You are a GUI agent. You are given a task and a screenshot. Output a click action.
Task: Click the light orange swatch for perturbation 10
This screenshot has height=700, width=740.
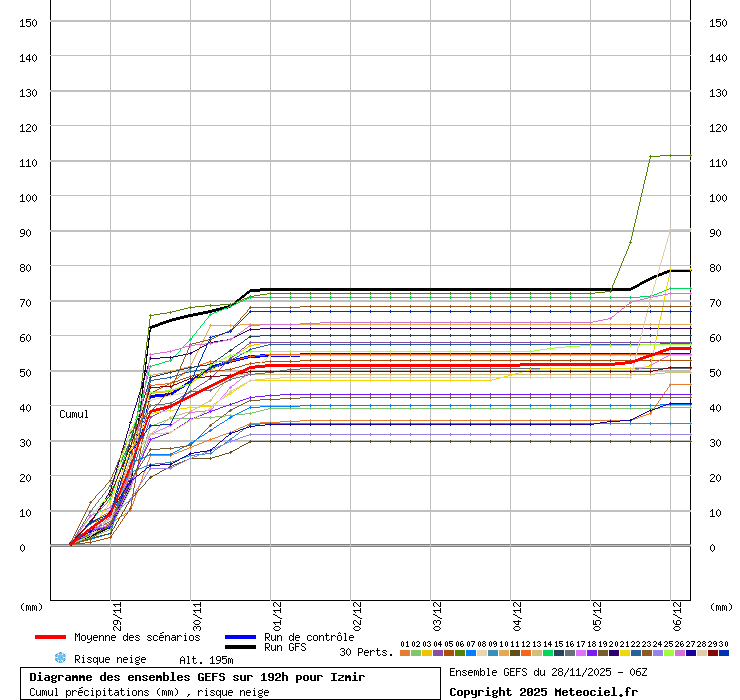pyautogui.click(x=504, y=653)
